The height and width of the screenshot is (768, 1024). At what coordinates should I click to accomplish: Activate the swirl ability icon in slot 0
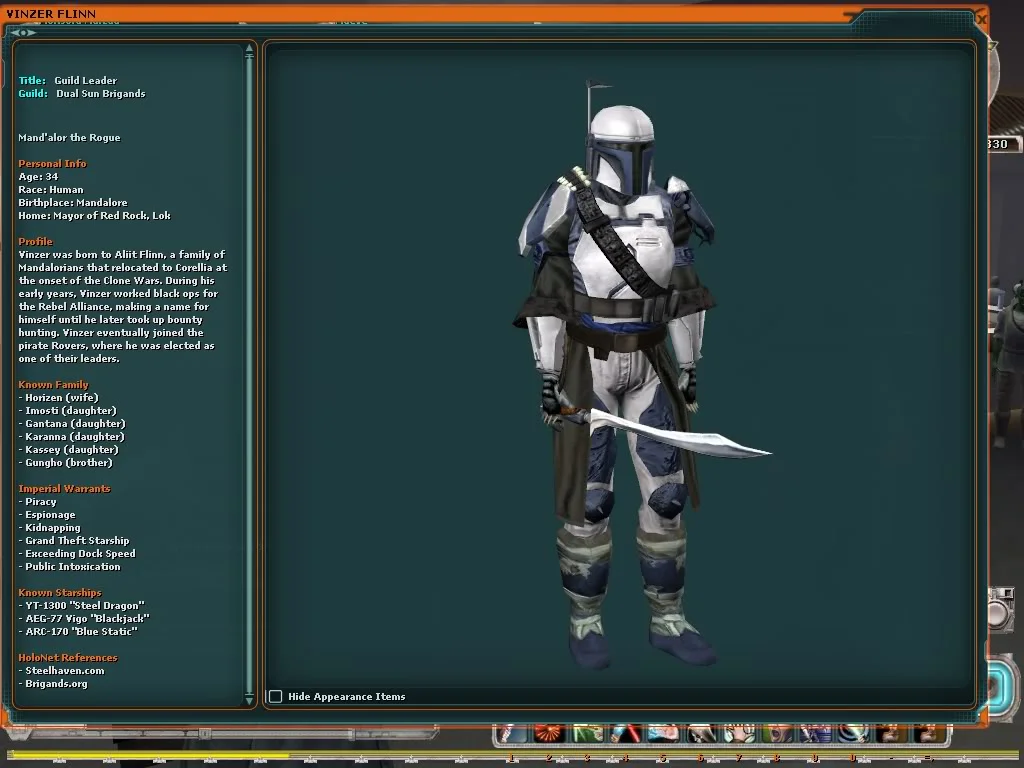pyautogui.click(x=853, y=734)
